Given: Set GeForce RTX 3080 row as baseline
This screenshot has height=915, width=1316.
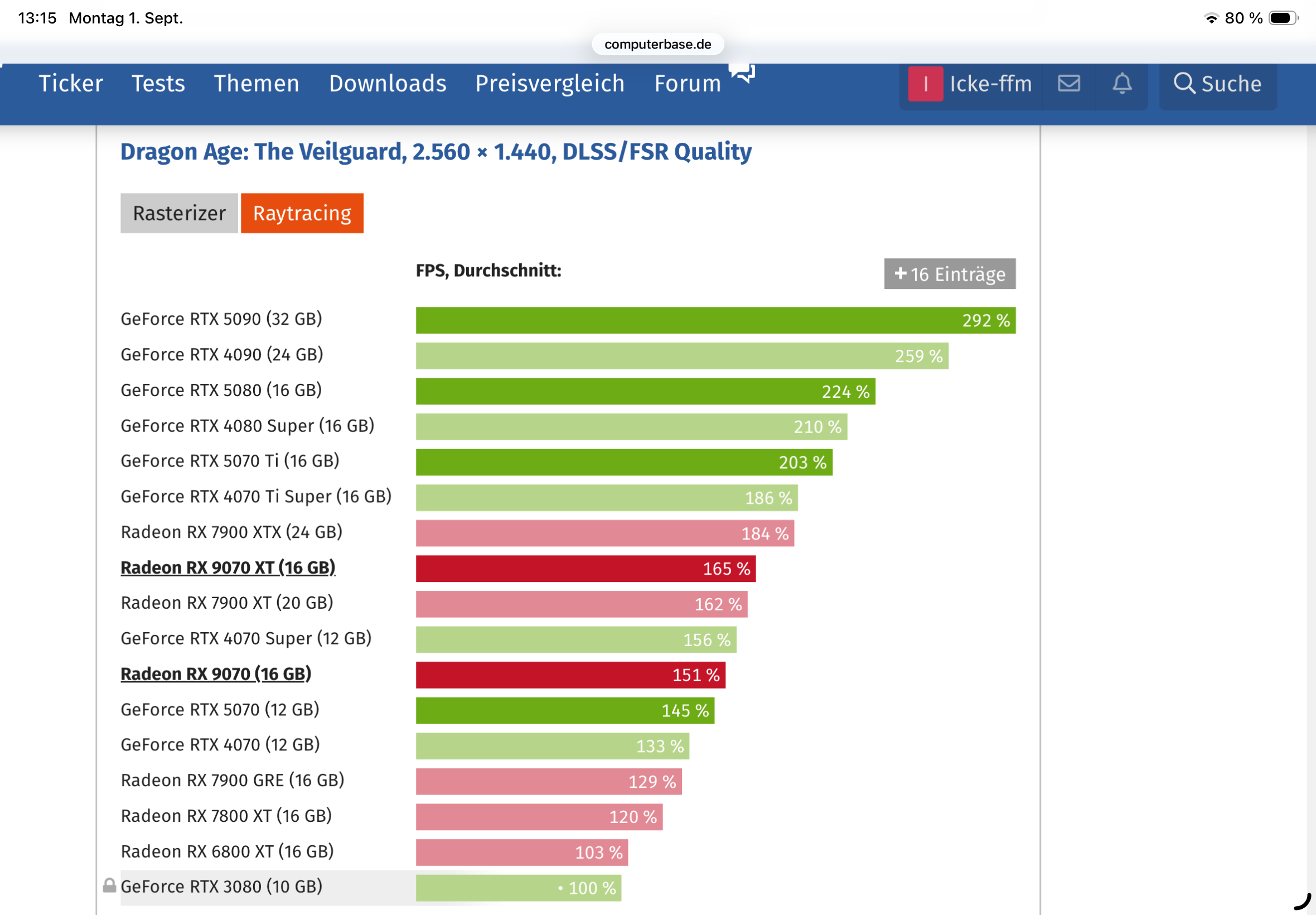Looking at the screenshot, I should pos(221,887).
